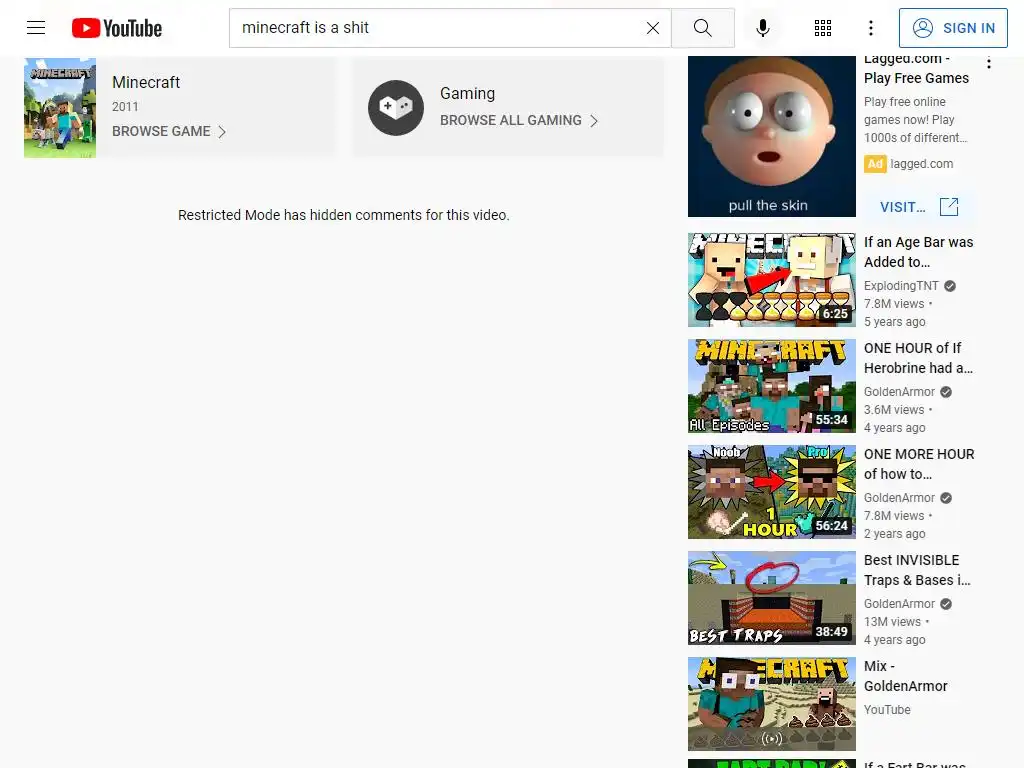1024x768 pixels.
Task: Go to the YouTube home logo
Action: point(117,28)
